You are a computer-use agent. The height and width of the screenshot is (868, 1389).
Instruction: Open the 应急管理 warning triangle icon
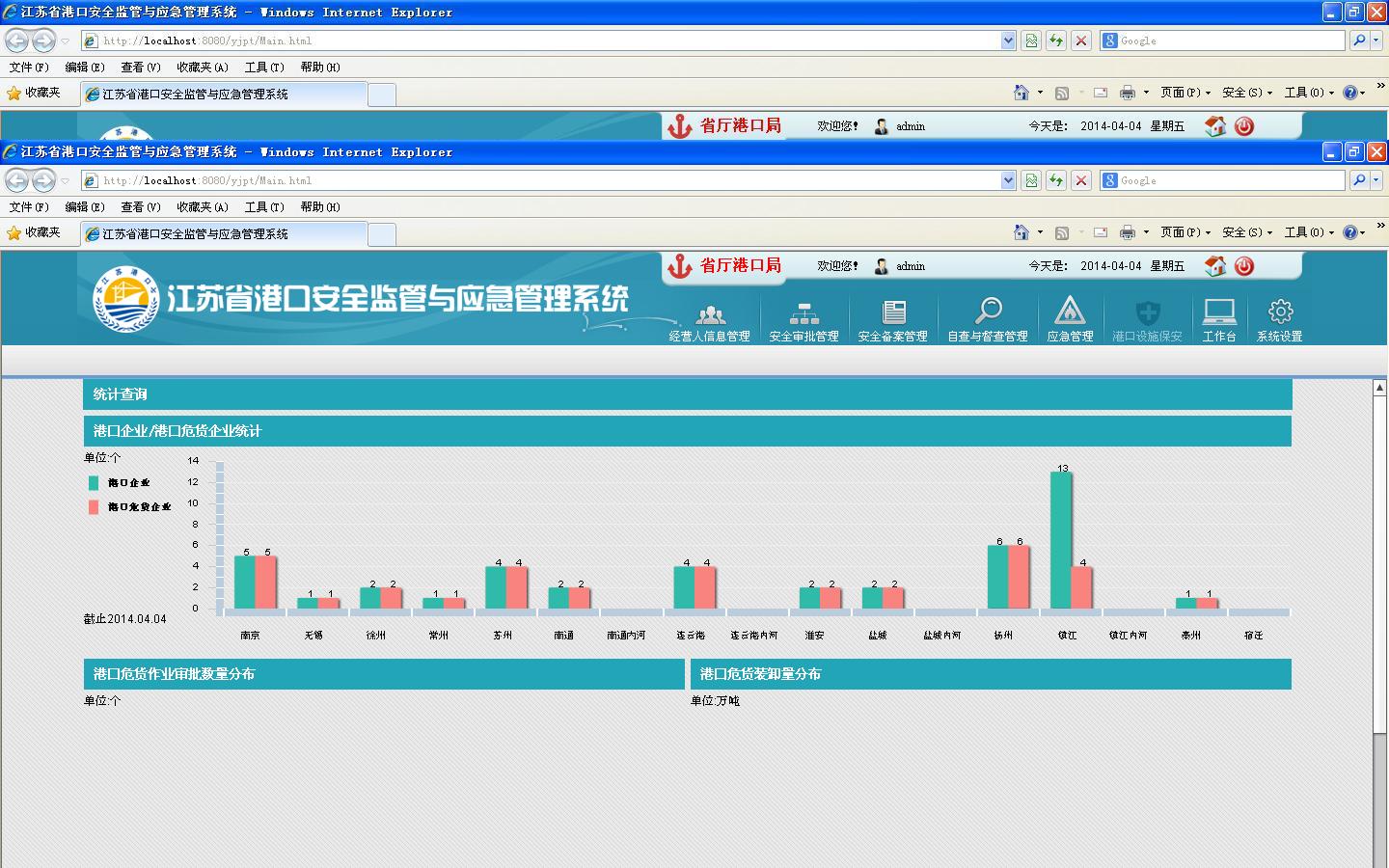point(1070,312)
